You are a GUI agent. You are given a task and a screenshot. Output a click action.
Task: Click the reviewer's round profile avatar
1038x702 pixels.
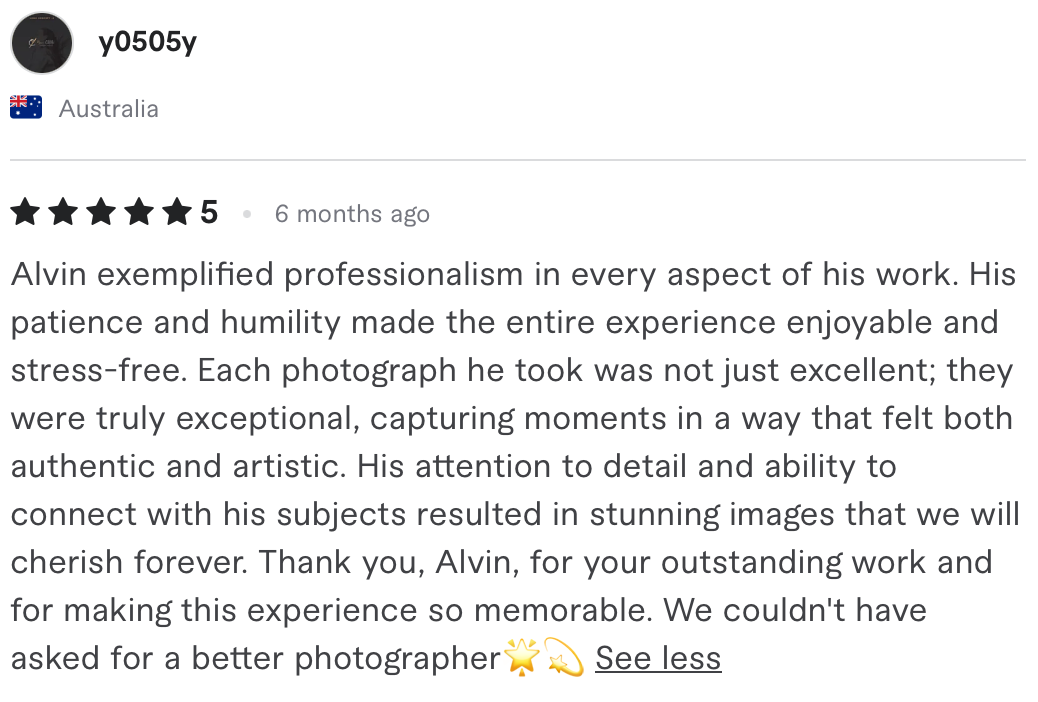(42, 43)
